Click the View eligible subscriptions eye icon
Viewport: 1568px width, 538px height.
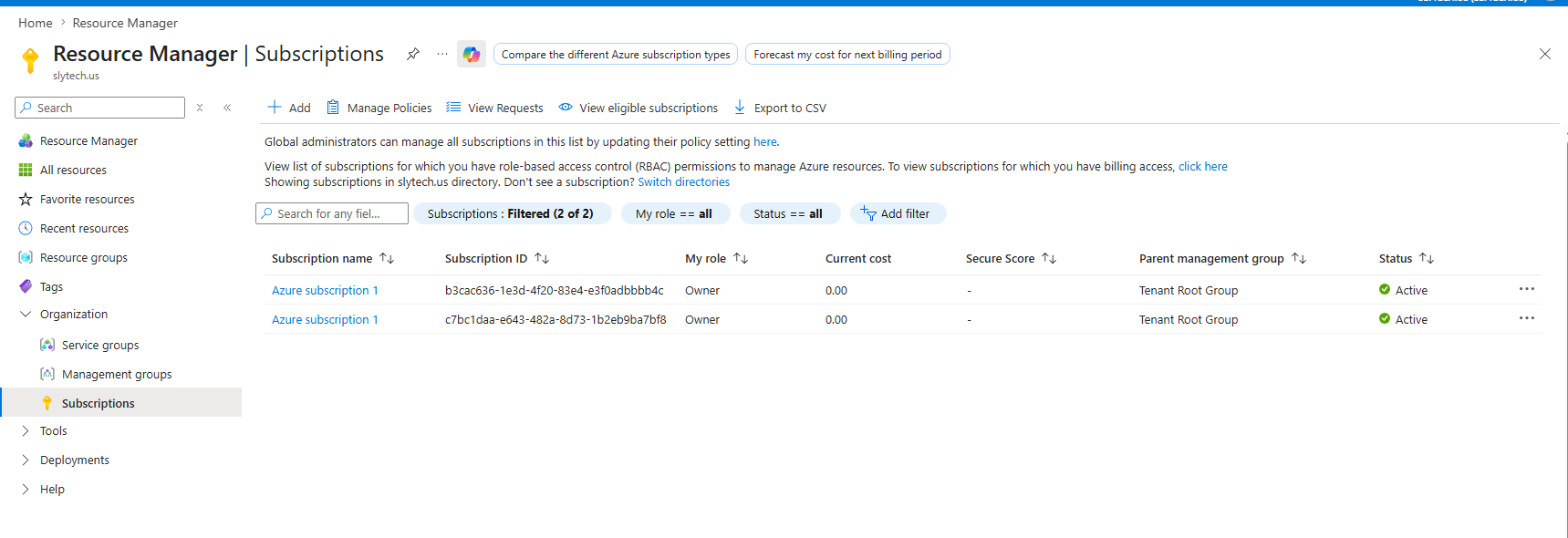click(566, 107)
